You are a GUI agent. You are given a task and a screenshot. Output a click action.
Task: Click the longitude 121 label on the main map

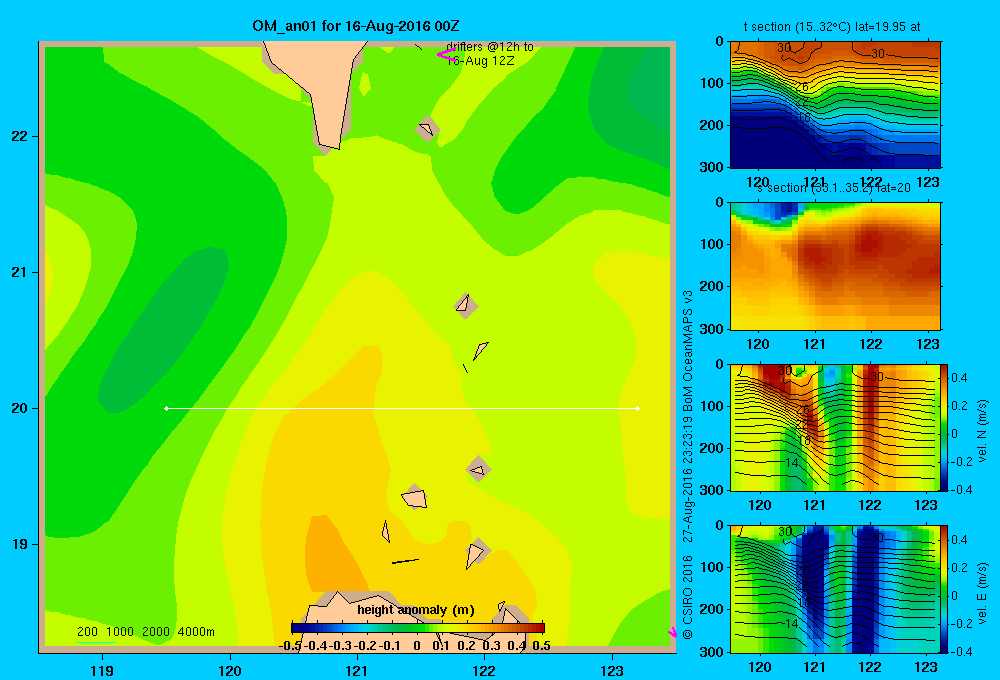coord(357,670)
